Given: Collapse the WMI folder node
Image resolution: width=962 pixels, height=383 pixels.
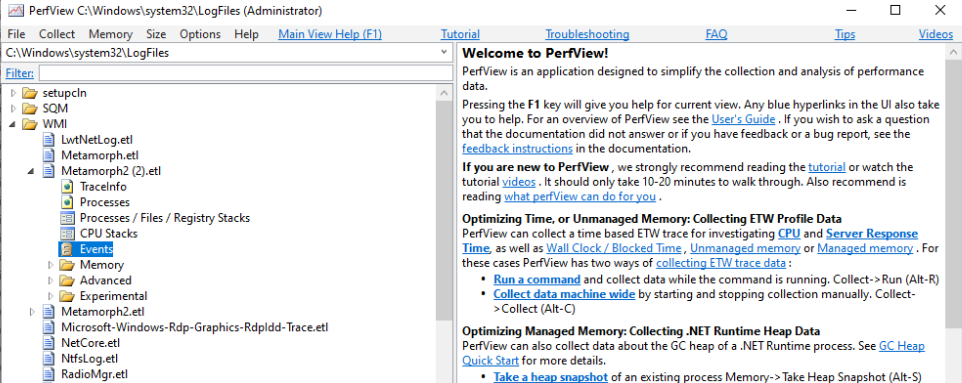Looking at the screenshot, I should (13, 125).
